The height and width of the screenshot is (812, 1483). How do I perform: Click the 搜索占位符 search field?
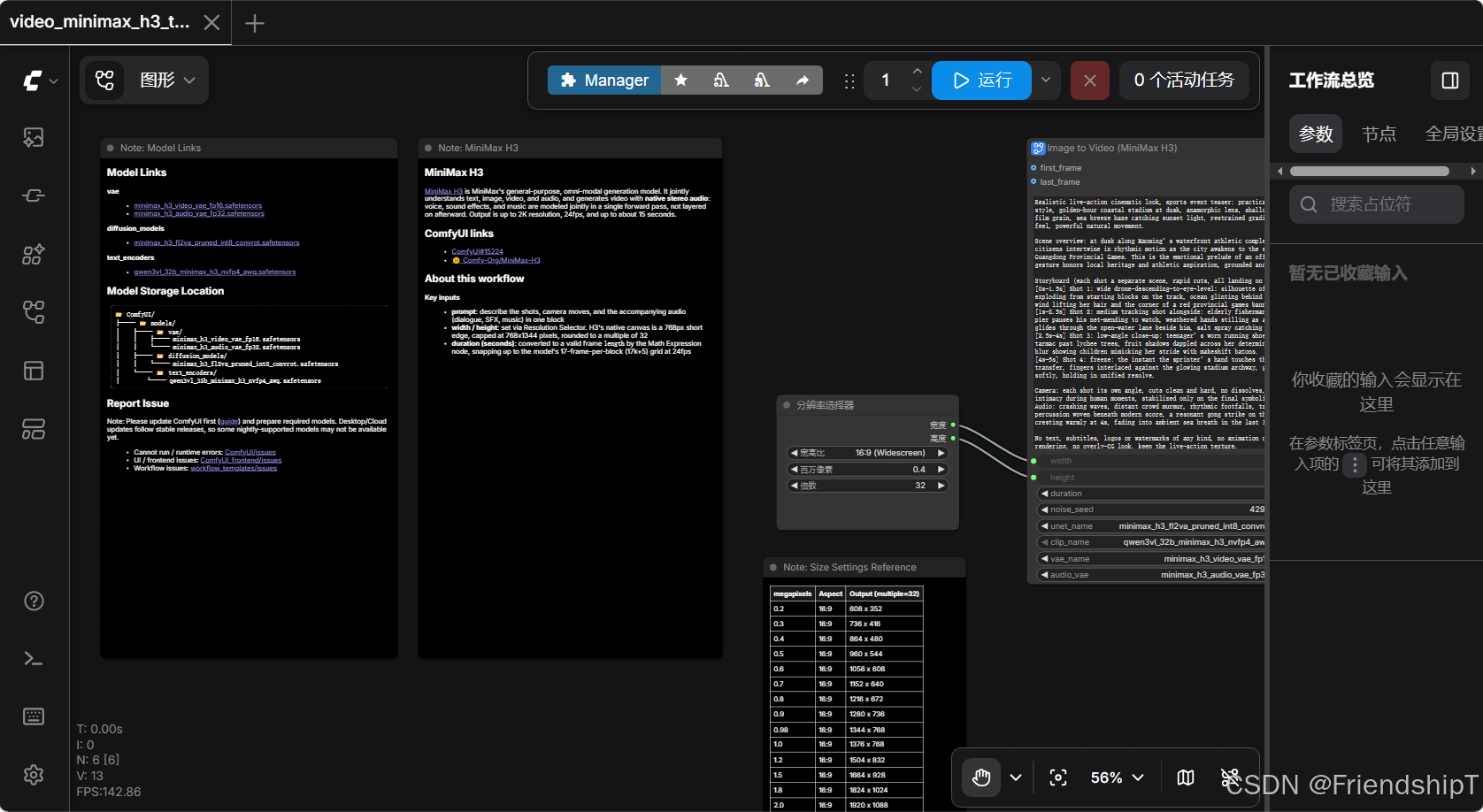click(x=1377, y=204)
